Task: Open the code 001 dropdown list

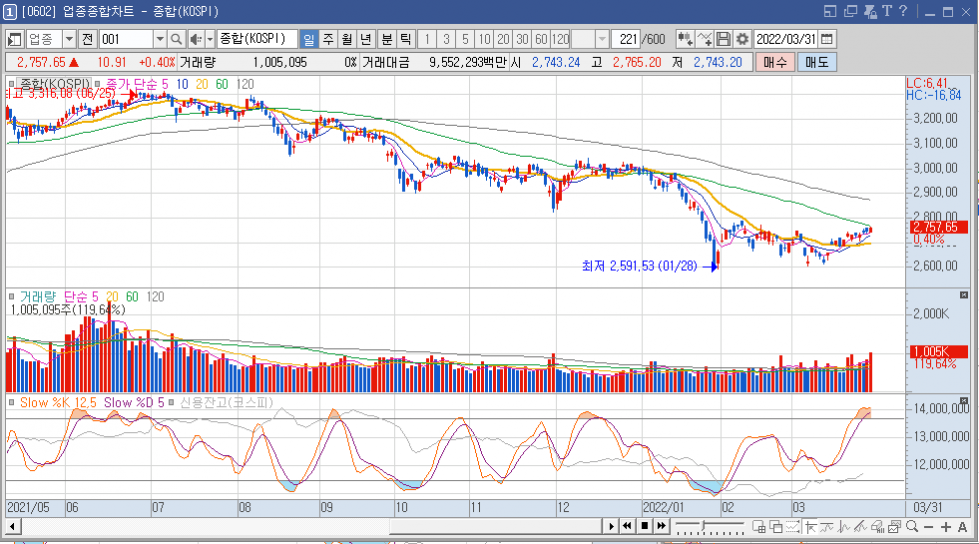Action: tap(160, 39)
